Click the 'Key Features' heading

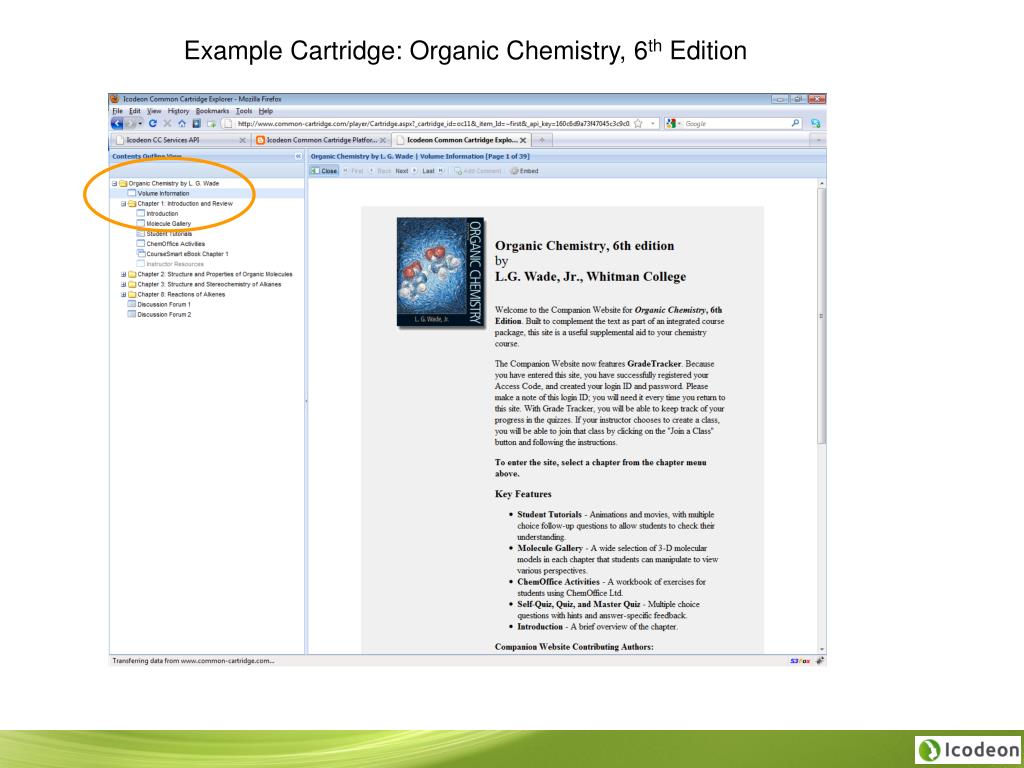point(523,494)
